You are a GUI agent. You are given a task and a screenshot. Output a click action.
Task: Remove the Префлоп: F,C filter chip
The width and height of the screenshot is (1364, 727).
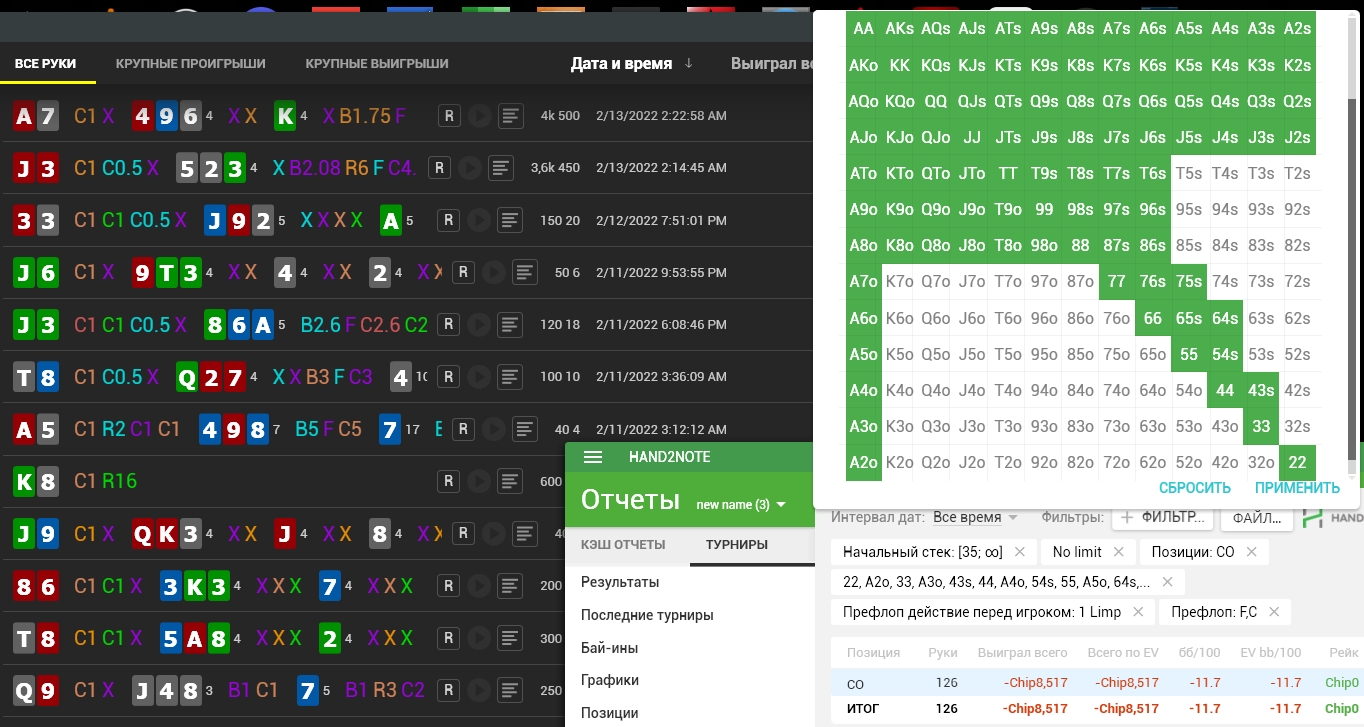[x=1272, y=612]
